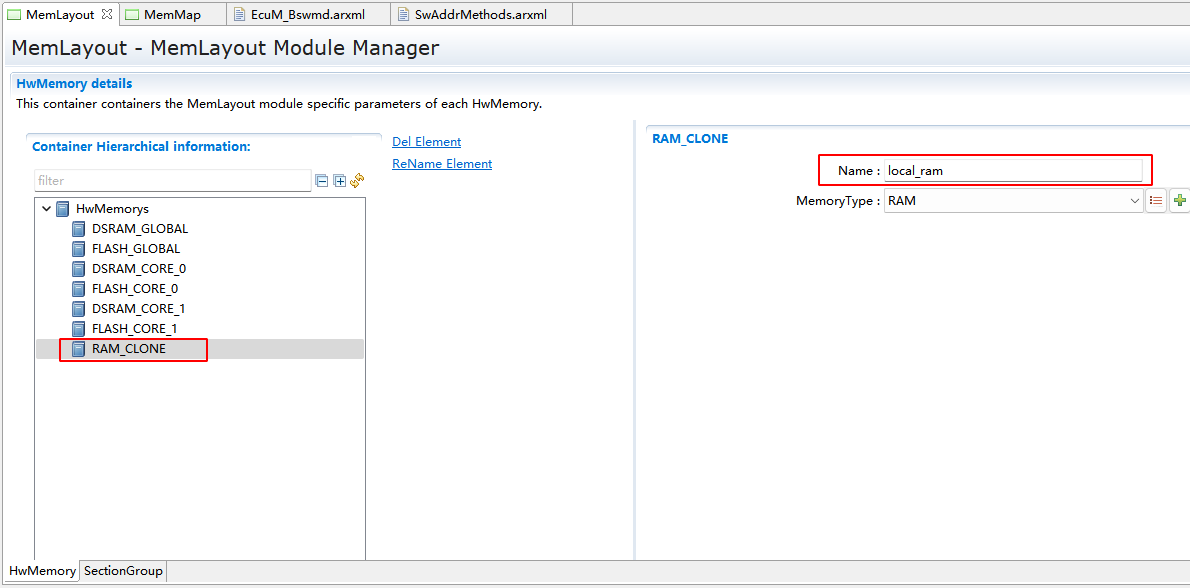Click the green plus add icon
This screenshot has width=1190, height=588.
[x=1180, y=201]
